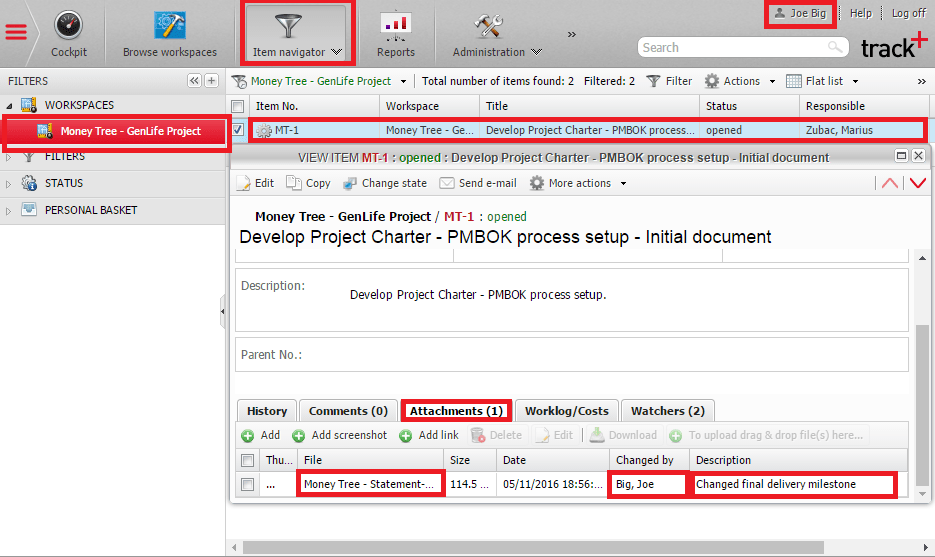Screen dimensions: 935x557
Task: Open the Cockpit gauge icon
Action: point(69,25)
